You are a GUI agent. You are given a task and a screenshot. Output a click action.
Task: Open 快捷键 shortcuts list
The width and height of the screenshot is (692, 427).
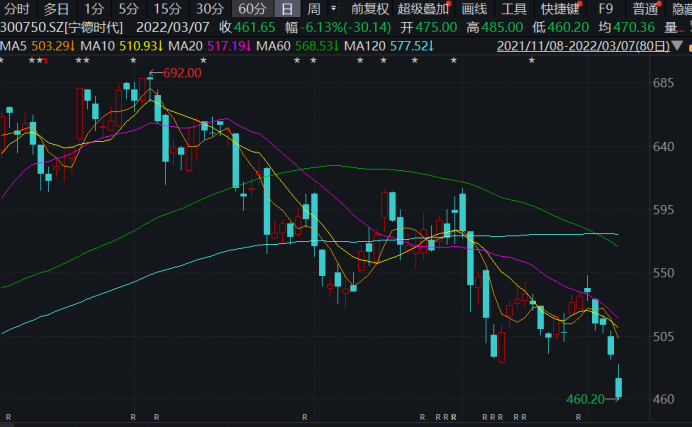[x=560, y=8]
